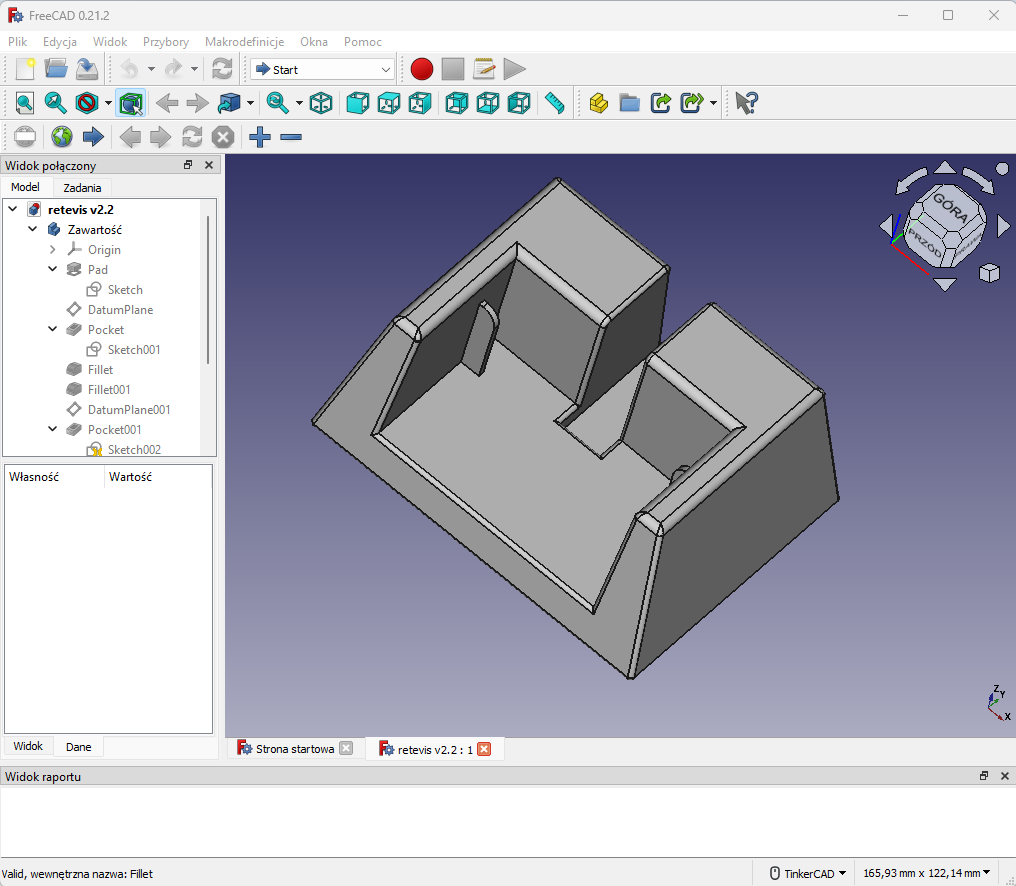Click the model tree vertical scrollbar

(208, 290)
